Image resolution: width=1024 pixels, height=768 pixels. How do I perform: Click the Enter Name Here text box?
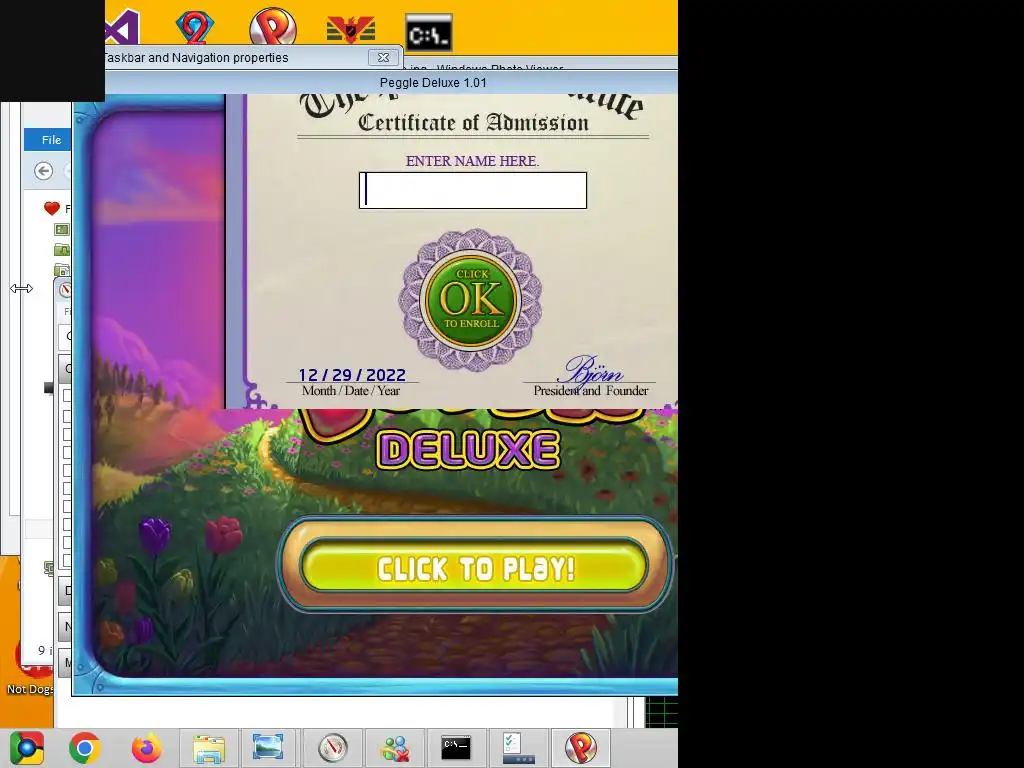click(473, 191)
